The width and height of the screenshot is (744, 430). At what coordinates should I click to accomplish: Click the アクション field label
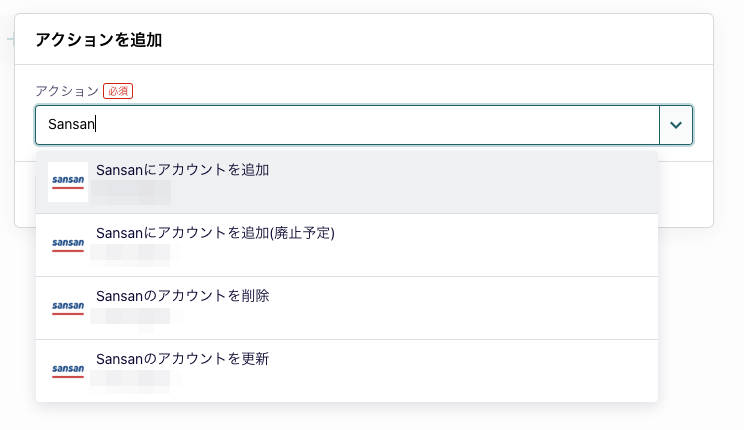[67, 91]
